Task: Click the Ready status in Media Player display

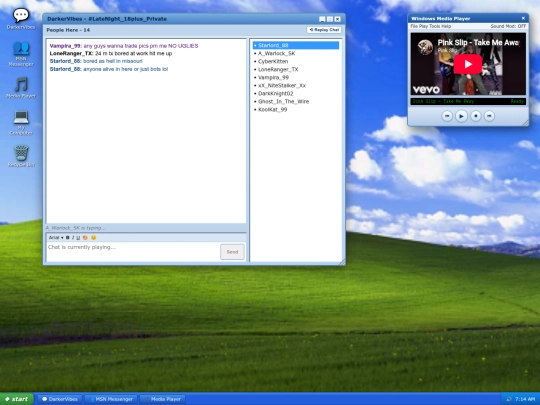Action: click(517, 102)
